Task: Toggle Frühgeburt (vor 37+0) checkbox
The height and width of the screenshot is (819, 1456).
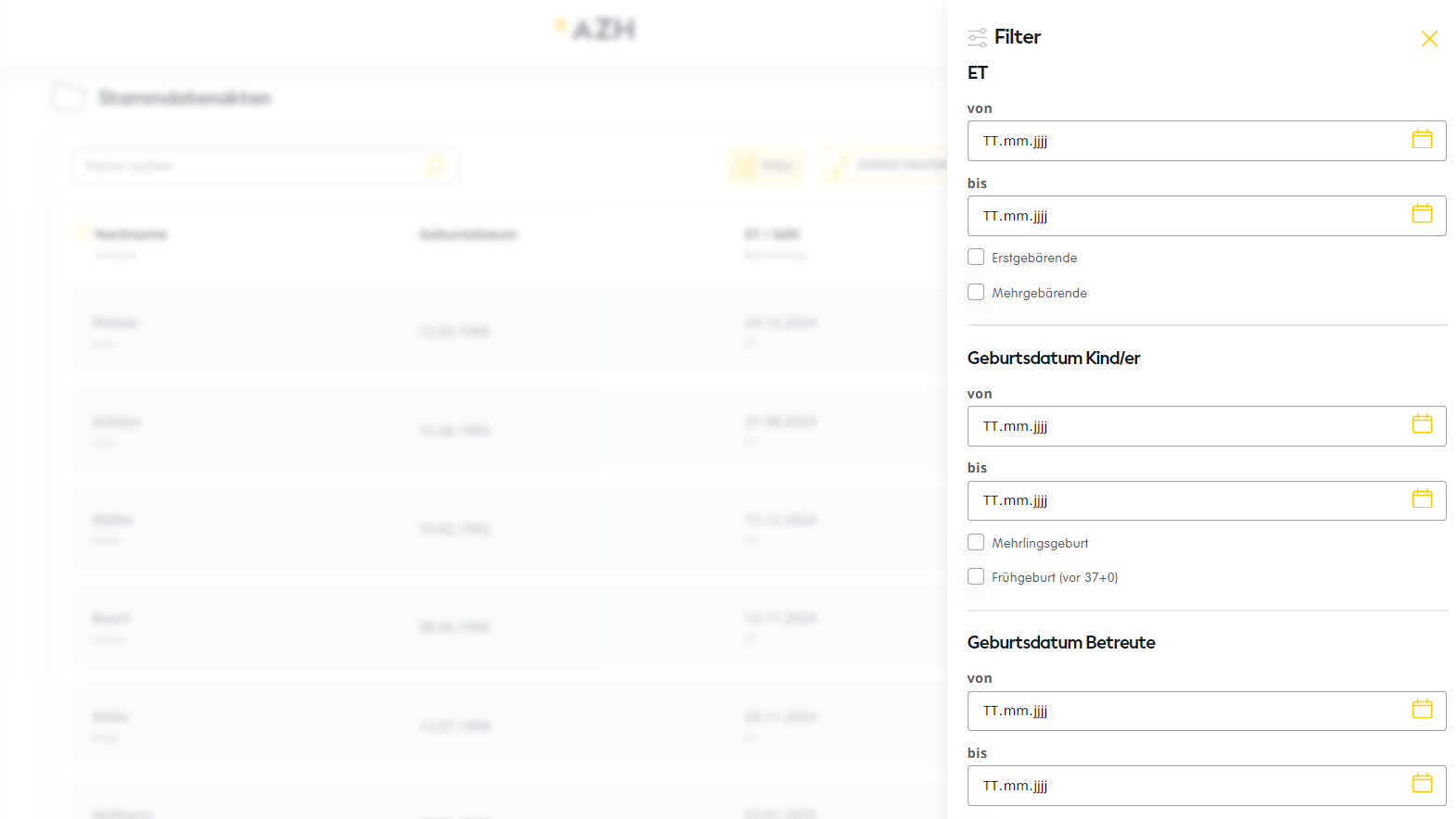Action: point(976,576)
